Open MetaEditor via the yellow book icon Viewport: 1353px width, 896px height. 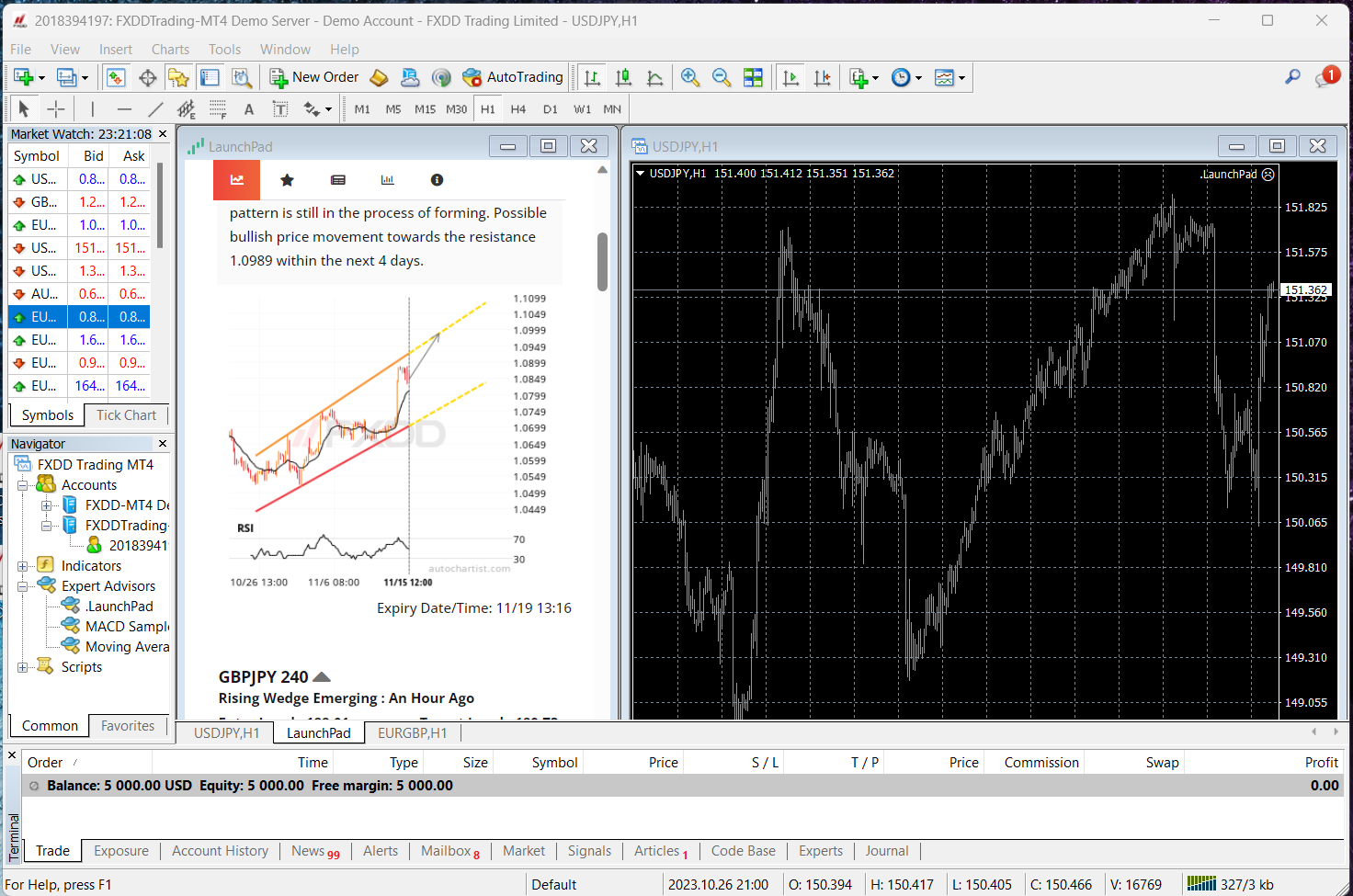379,78
